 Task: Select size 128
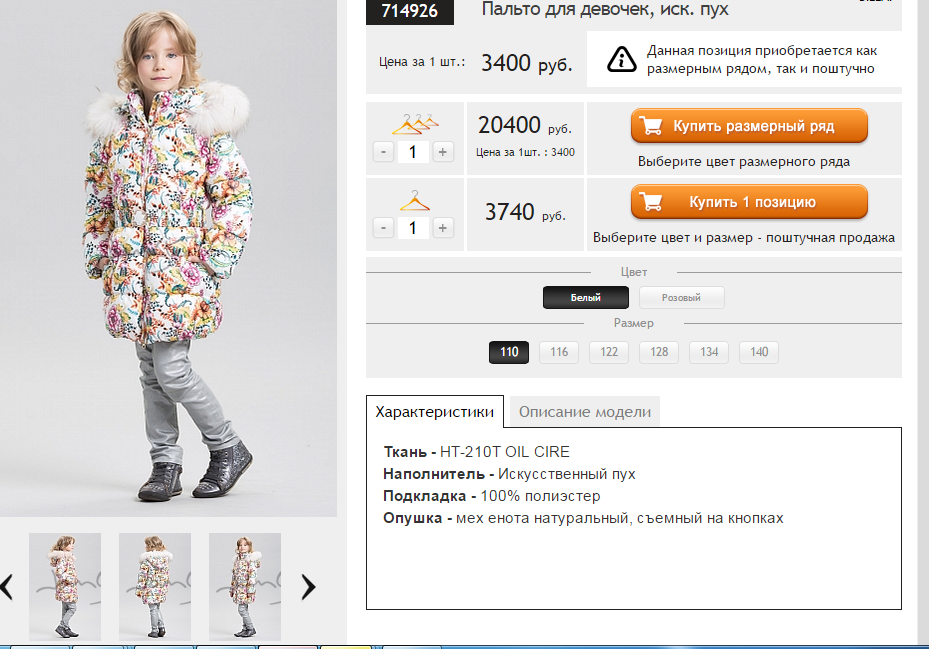[x=659, y=352]
